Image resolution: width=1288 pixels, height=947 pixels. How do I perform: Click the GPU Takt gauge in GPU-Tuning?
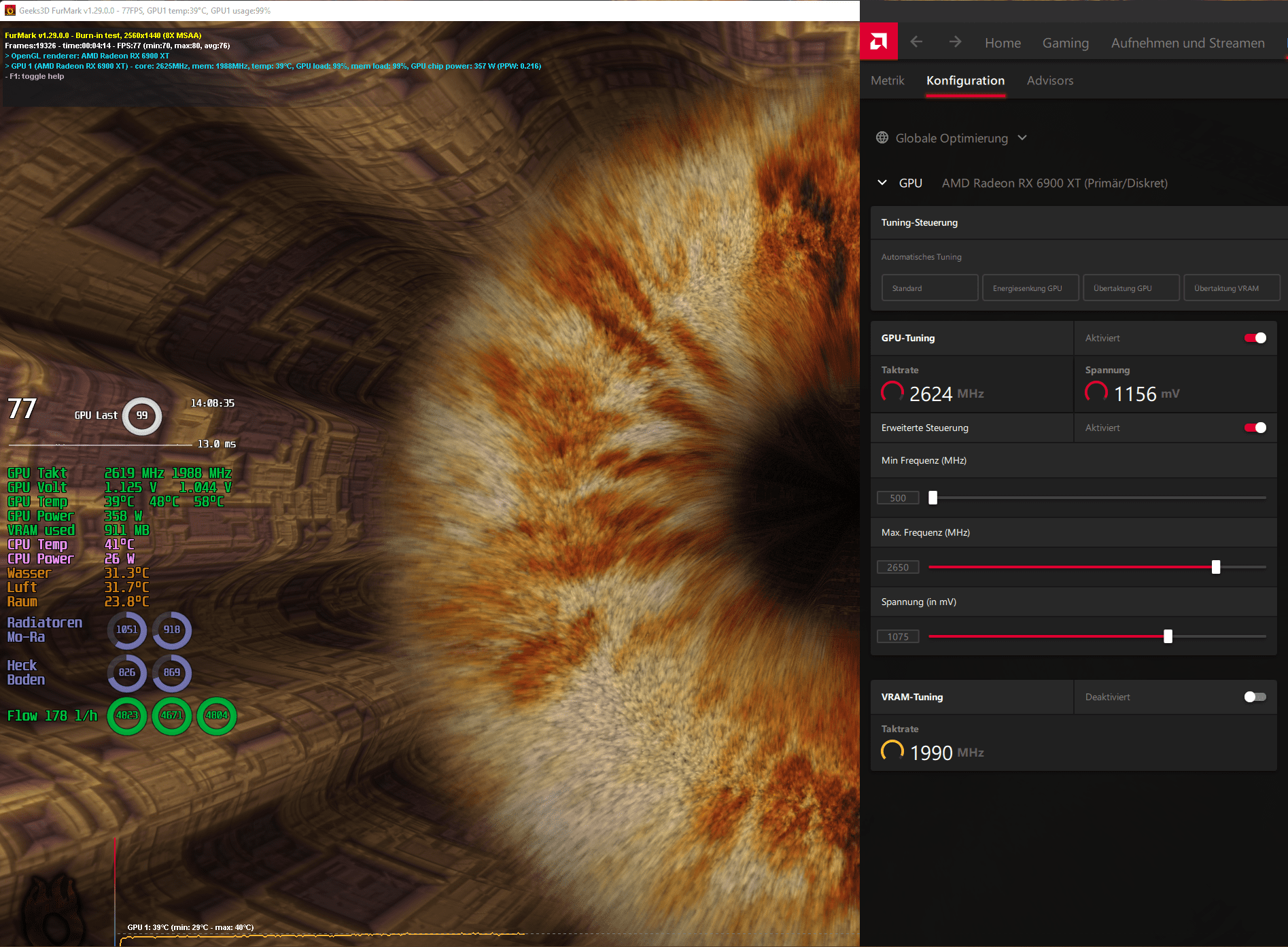[x=892, y=392]
